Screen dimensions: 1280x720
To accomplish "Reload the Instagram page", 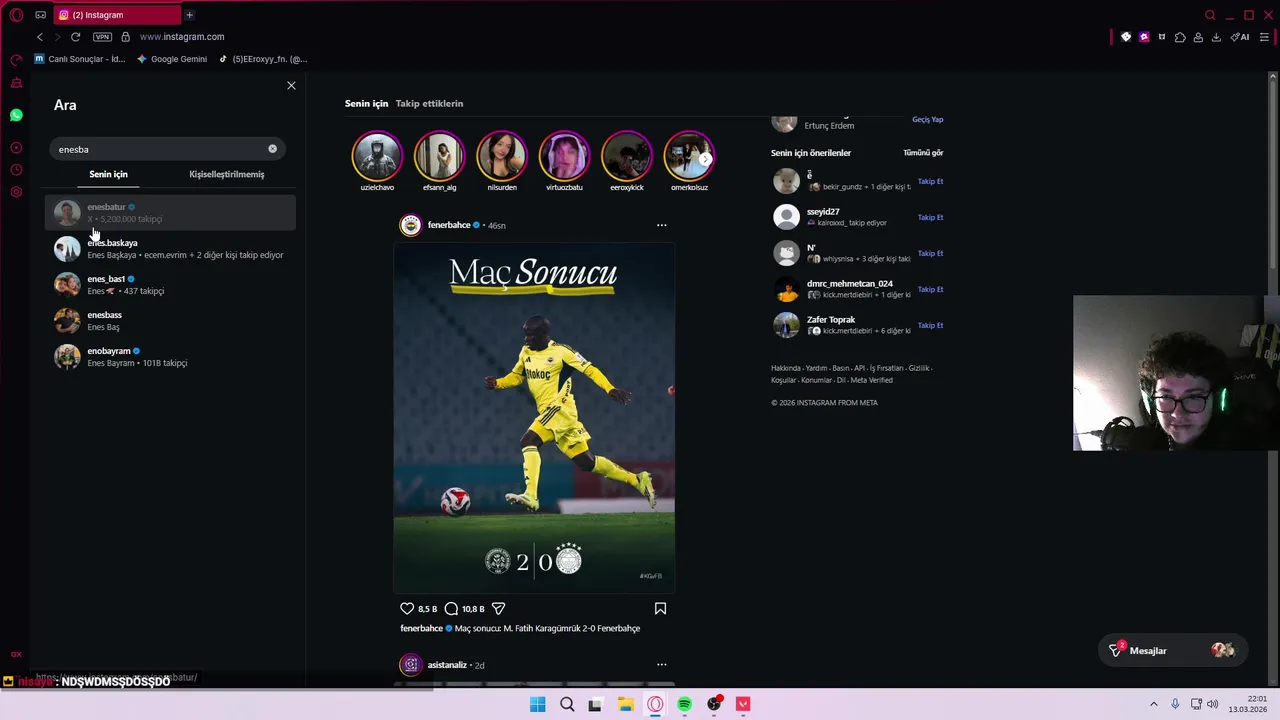I will [x=75, y=37].
